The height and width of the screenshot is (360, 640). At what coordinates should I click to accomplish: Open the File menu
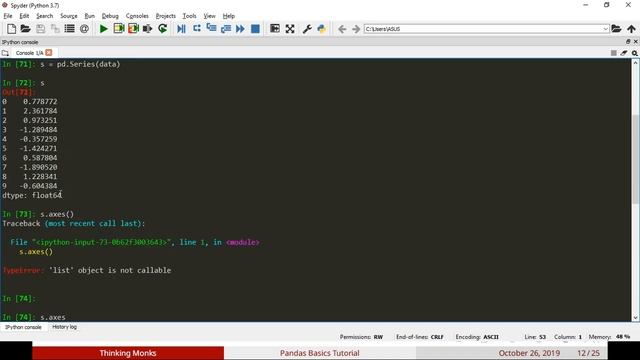pyautogui.click(x=8, y=16)
